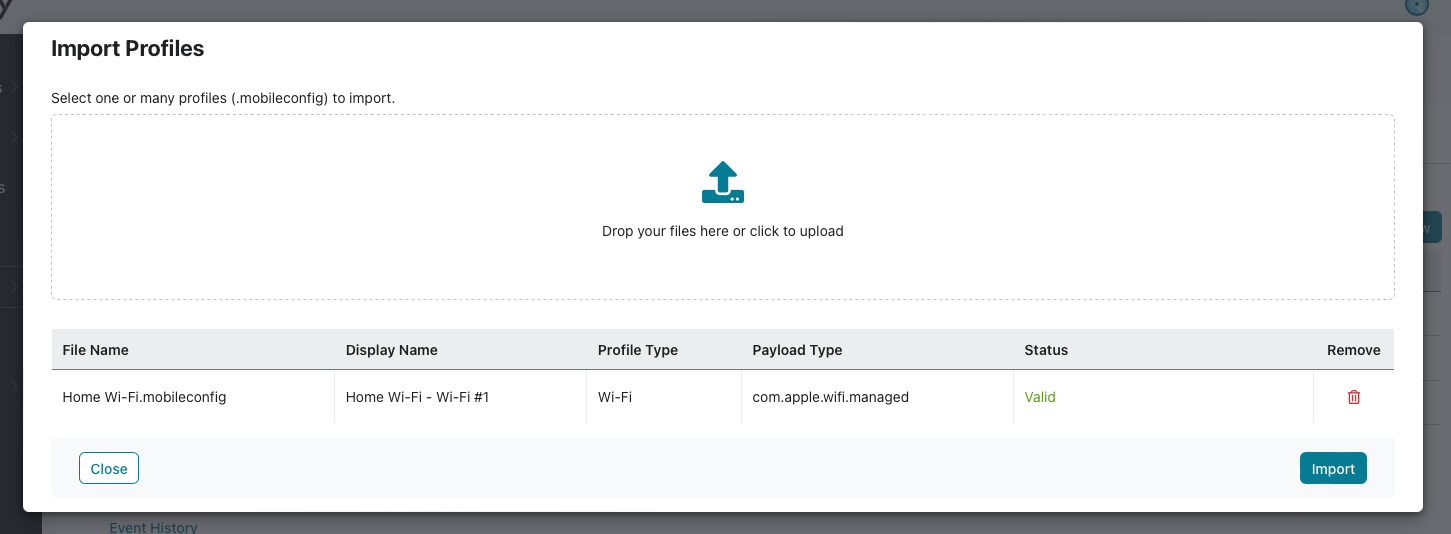Click the Profile Type column header
The width and height of the screenshot is (1451, 534).
(638, 350)
